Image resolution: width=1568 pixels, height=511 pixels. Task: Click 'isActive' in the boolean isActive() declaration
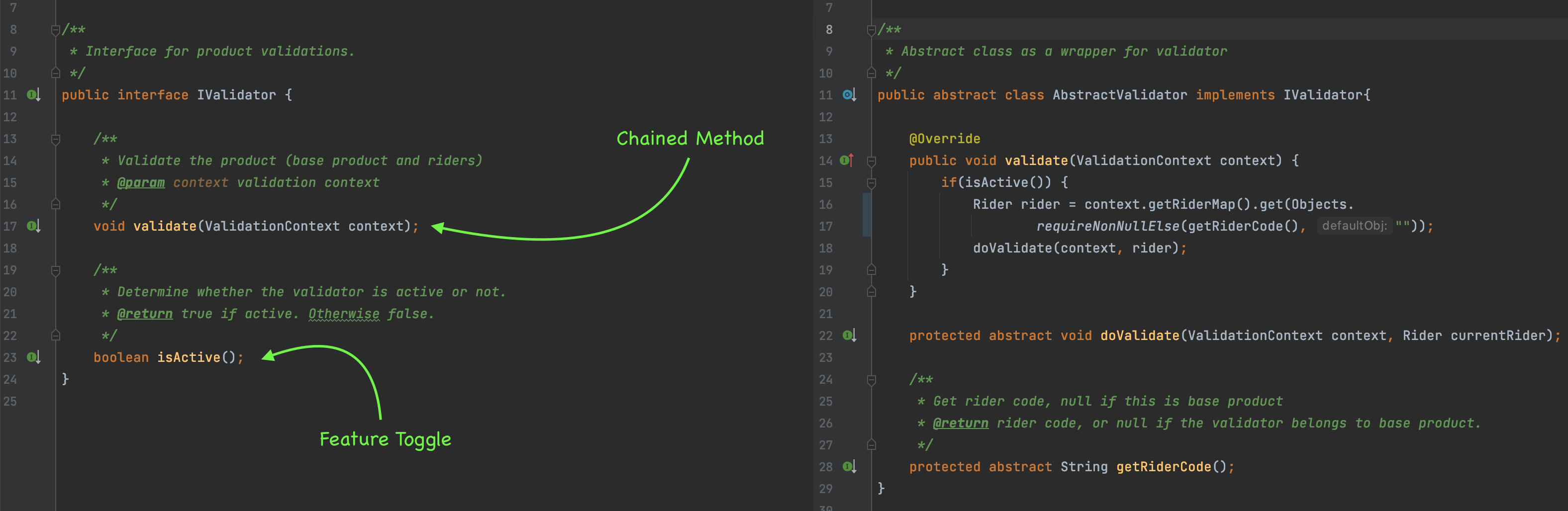(189, 358)
